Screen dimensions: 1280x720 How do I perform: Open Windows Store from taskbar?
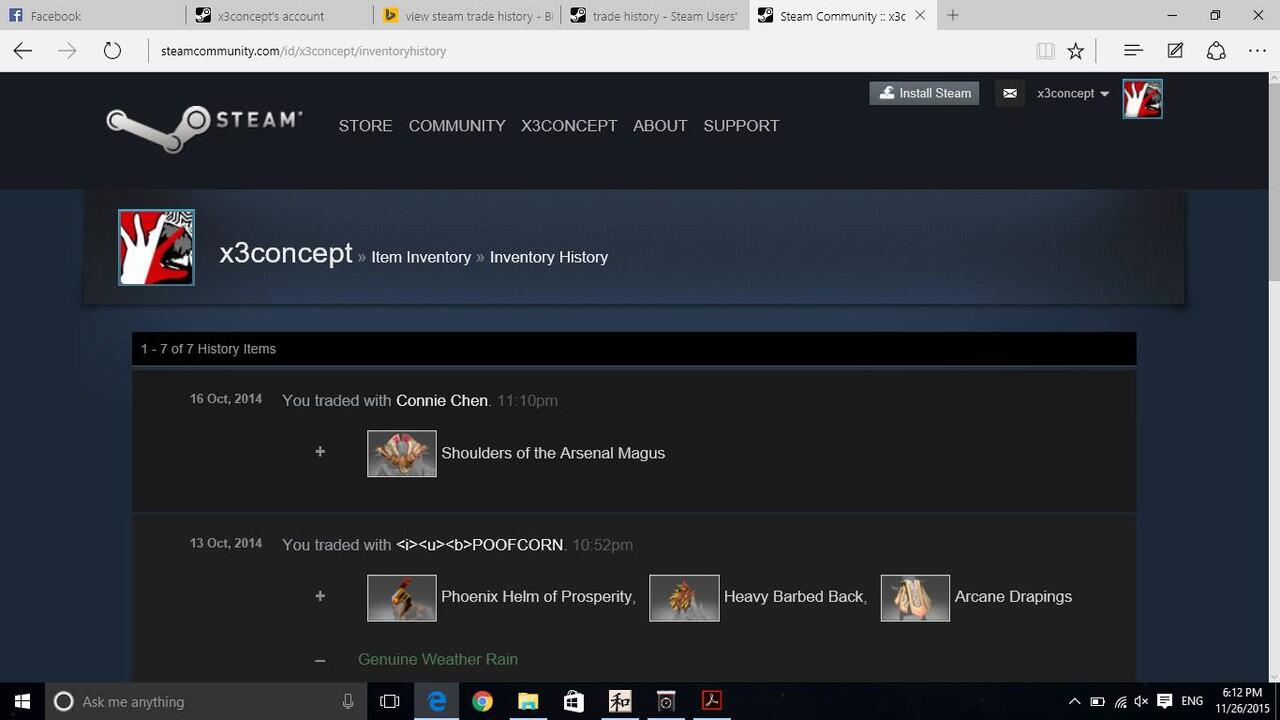(x=574, y=701)
